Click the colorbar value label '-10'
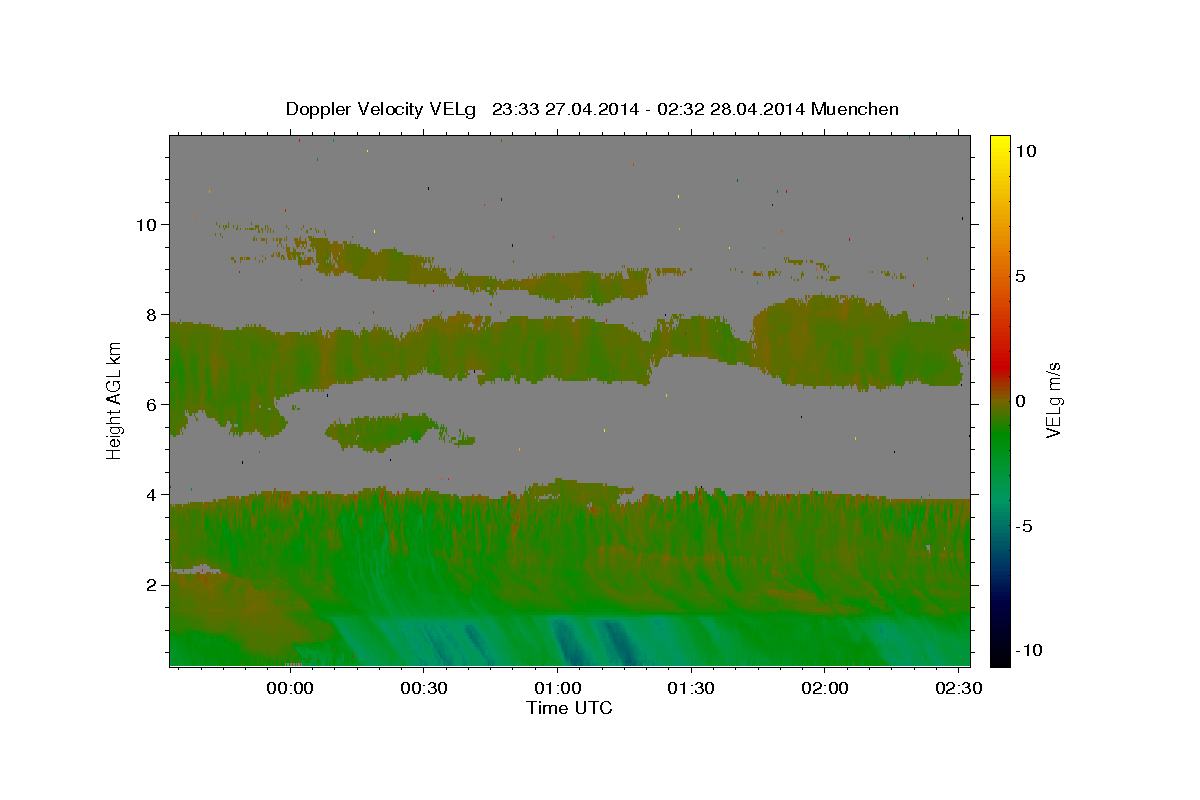This screenshot has height=800, width=1200. [x=1028, y=650]
